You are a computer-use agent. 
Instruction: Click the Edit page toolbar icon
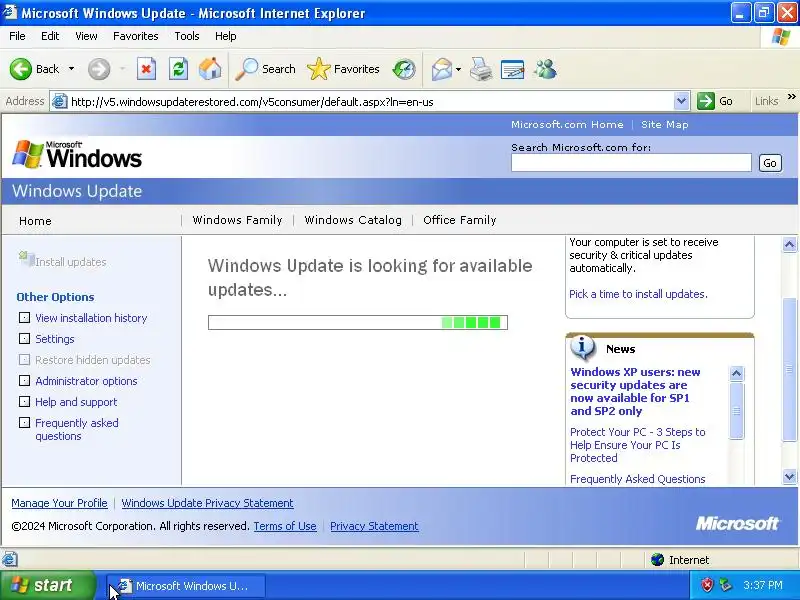pyautogui.click(x=513, y=69)
